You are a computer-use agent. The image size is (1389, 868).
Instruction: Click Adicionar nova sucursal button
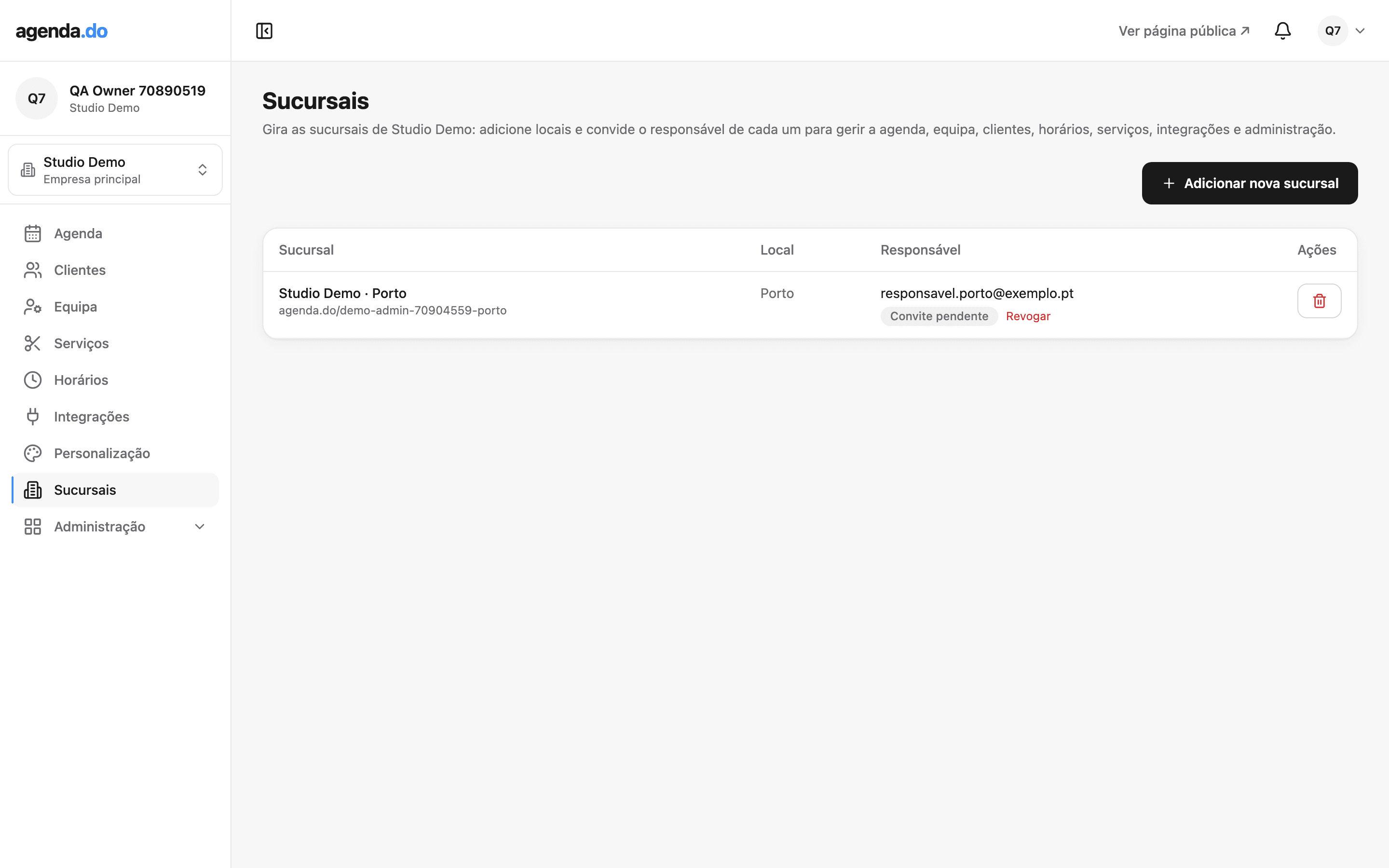[x=1250, y=183]
